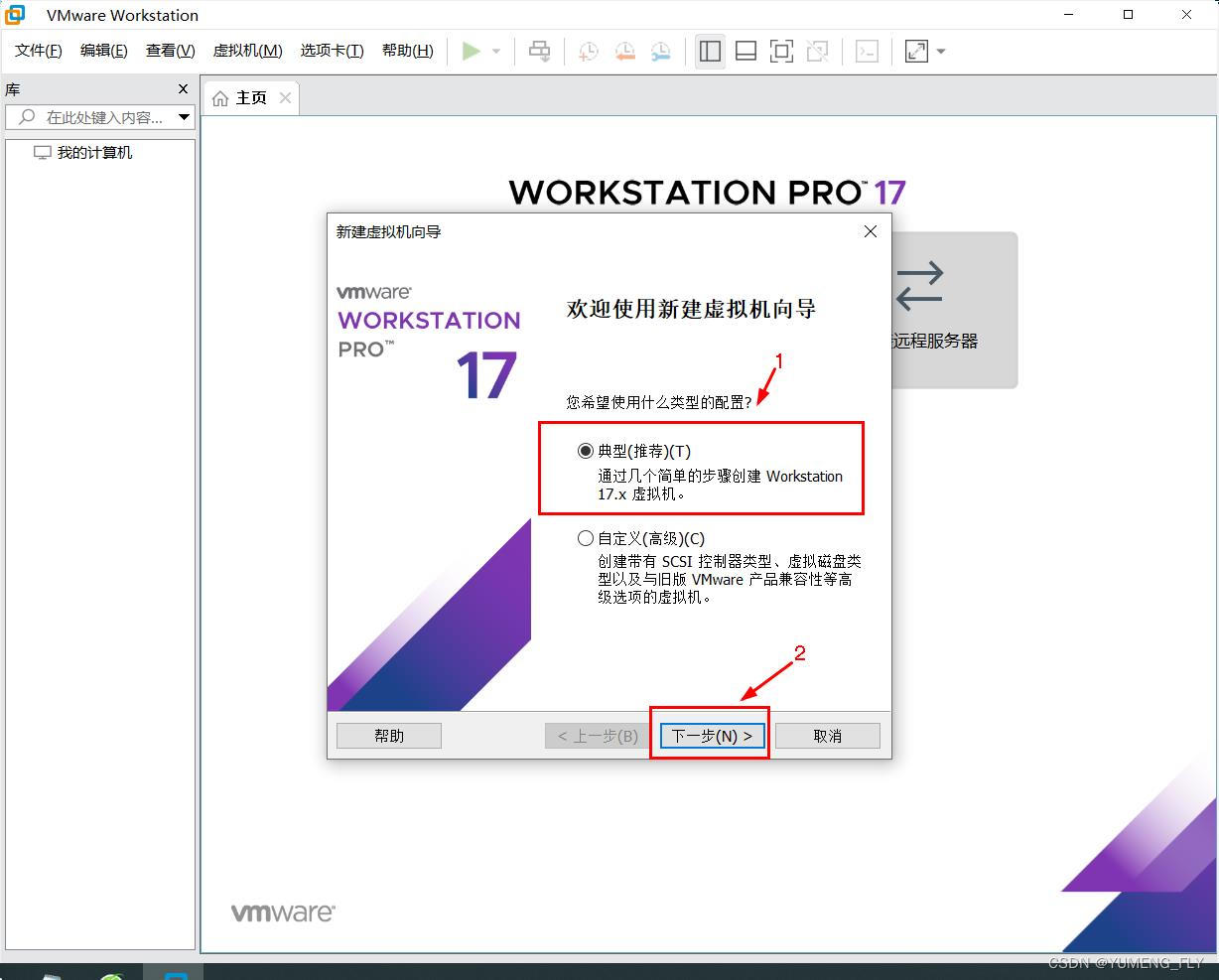Toggle the show library sidebar icon
The width and height of the screenshot is (1219, 980).
coord(710,51)
